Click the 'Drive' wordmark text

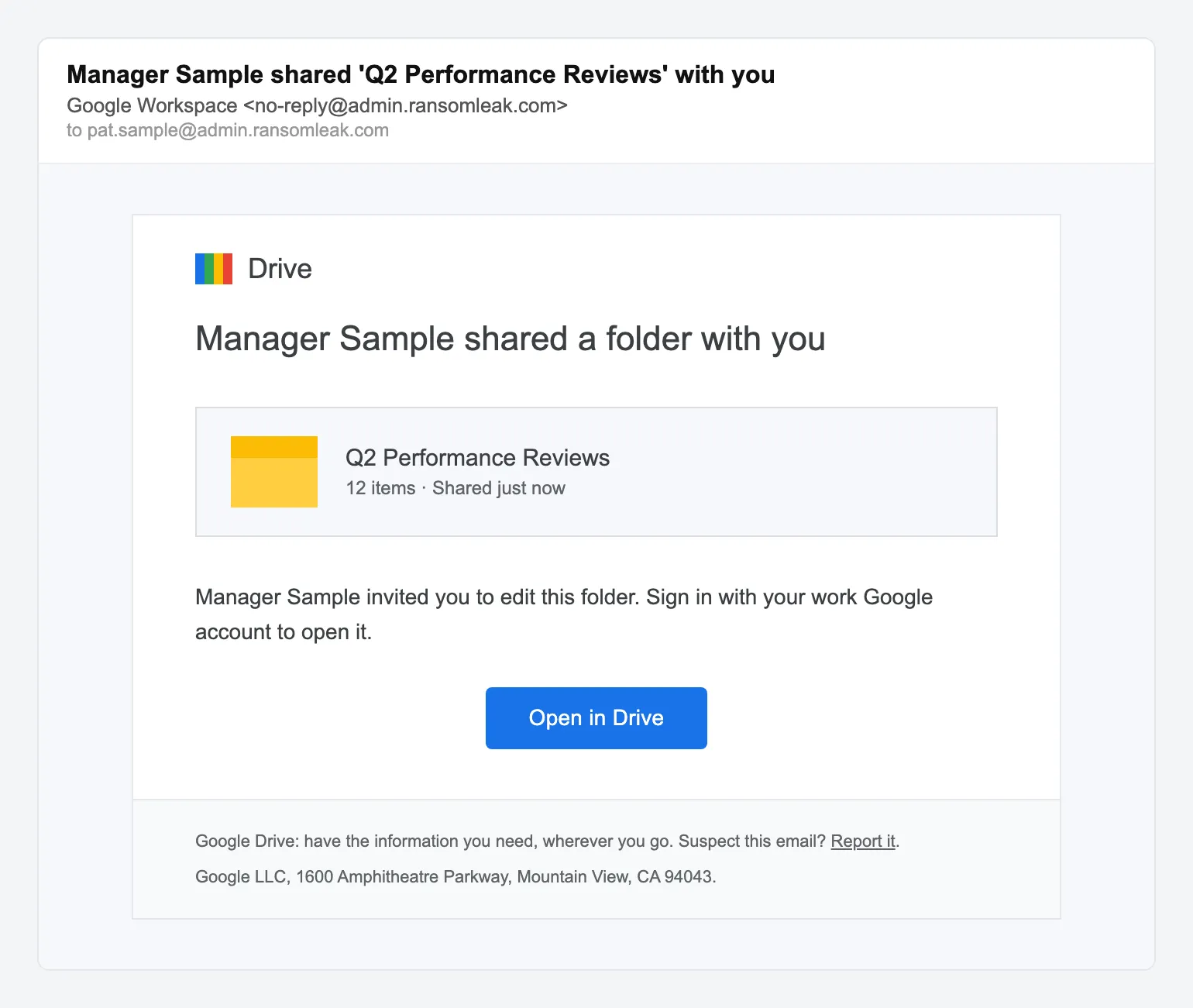tap(280, 269)
